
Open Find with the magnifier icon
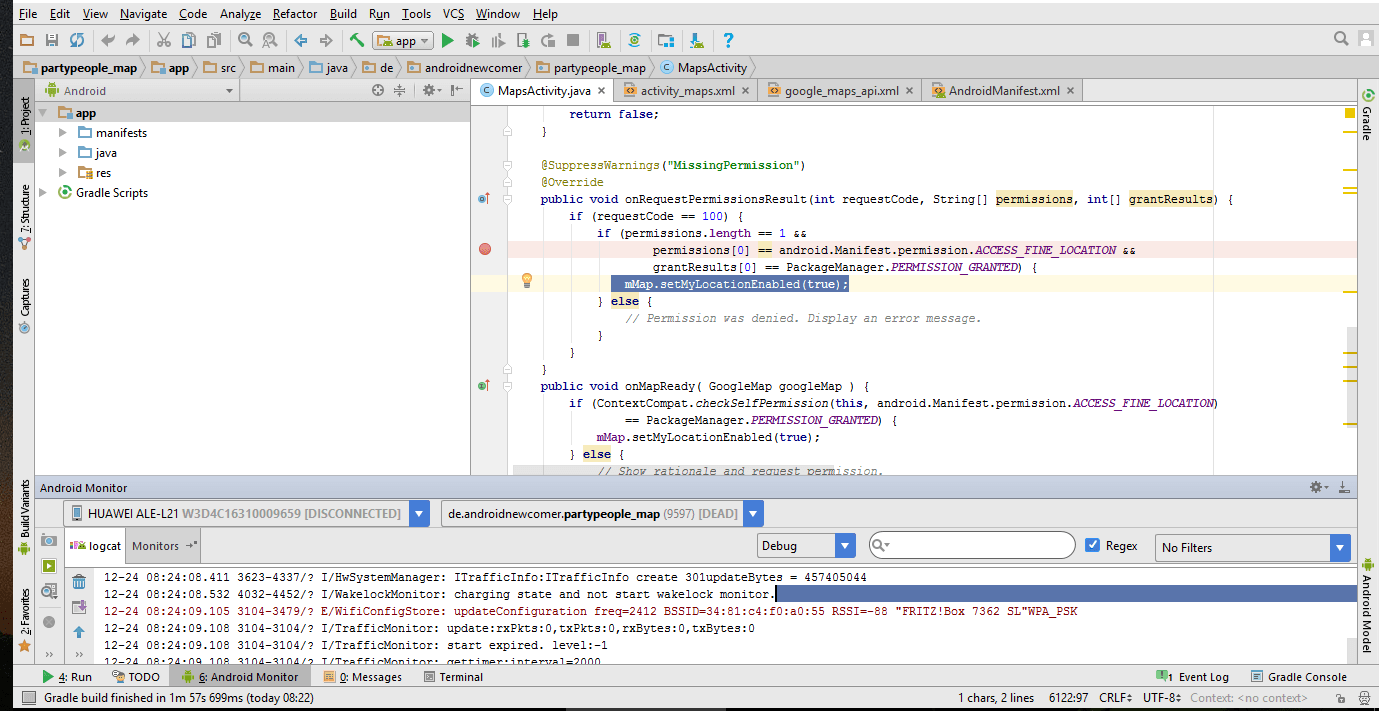(x=245, y=41)
